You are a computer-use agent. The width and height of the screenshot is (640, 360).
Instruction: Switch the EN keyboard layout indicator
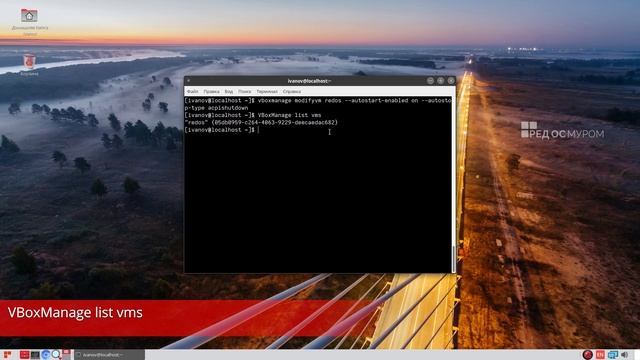tap(600, 355)
